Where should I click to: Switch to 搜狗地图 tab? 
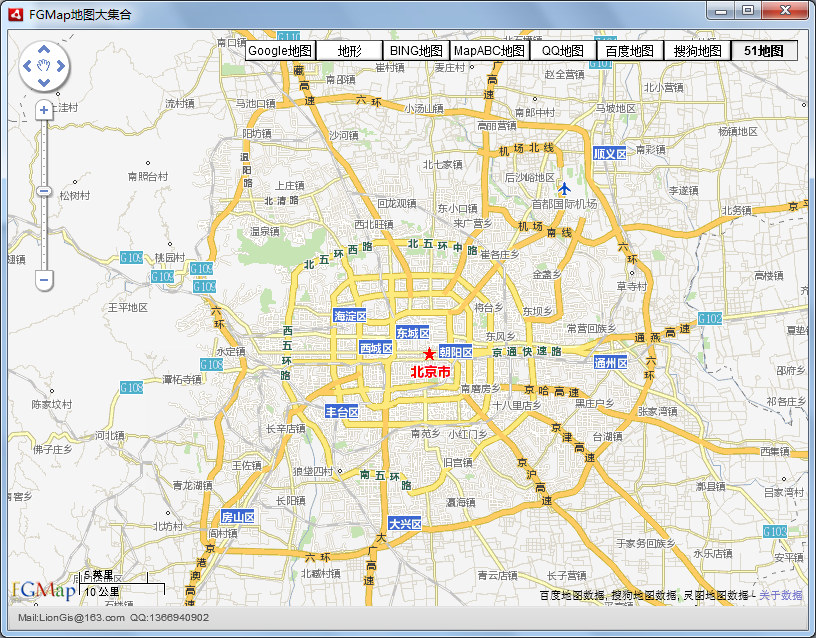(x=697, y=50)
